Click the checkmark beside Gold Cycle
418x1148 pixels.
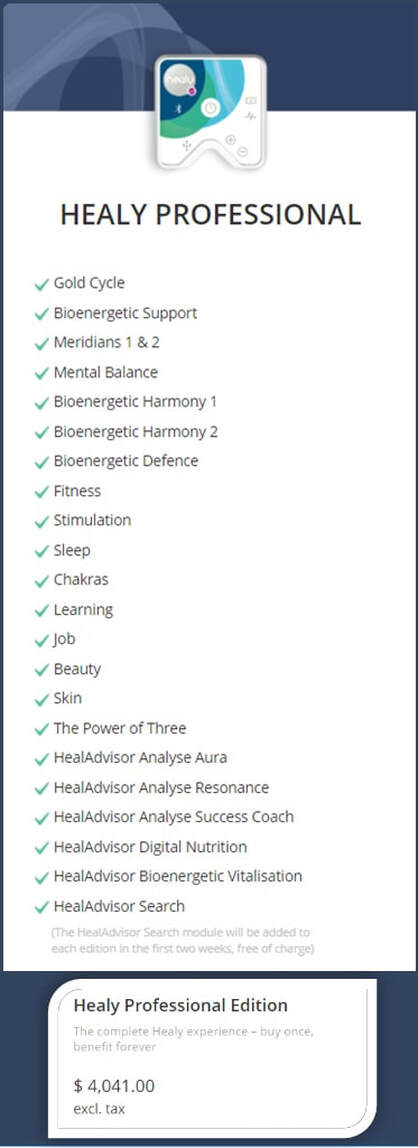(x=42, y=284)
